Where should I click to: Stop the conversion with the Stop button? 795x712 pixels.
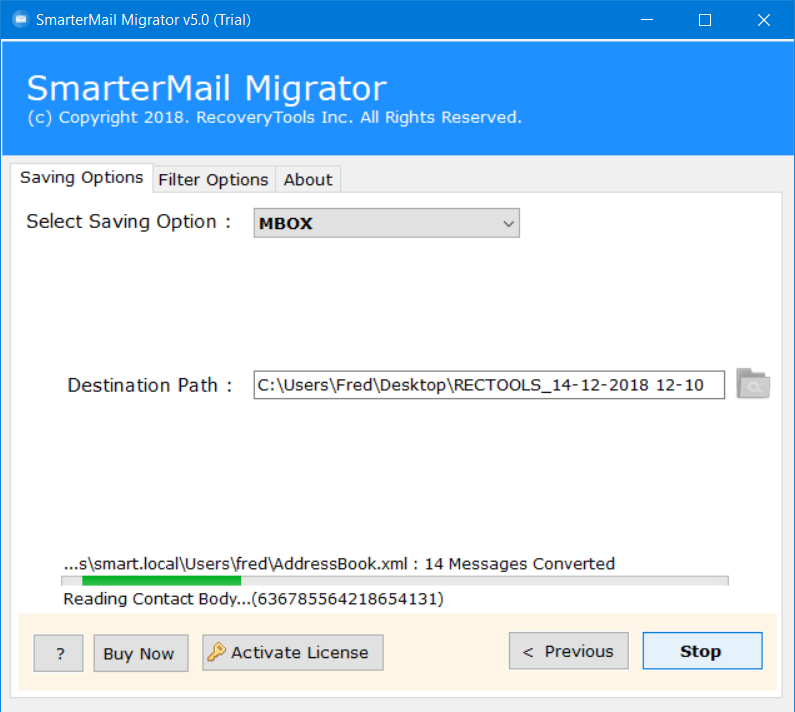702,651
